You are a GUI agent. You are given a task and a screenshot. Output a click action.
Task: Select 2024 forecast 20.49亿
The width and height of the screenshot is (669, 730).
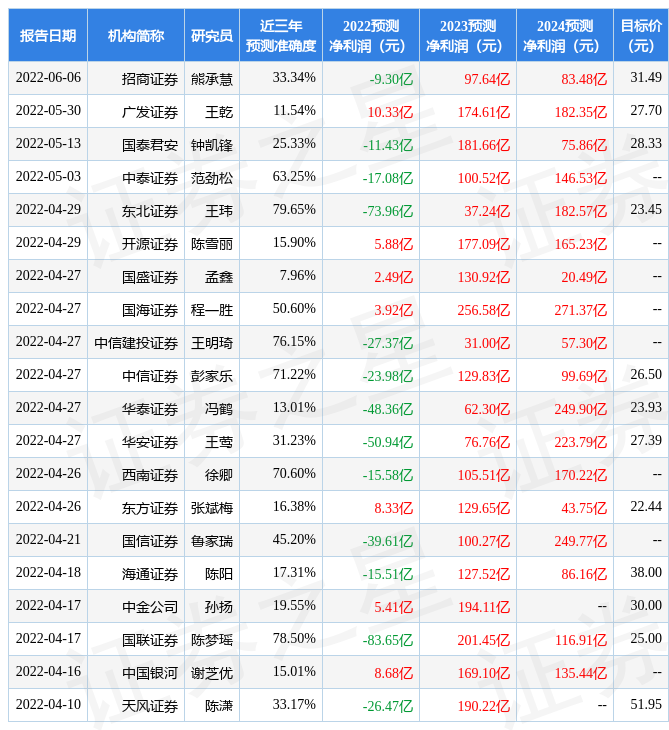584,277
